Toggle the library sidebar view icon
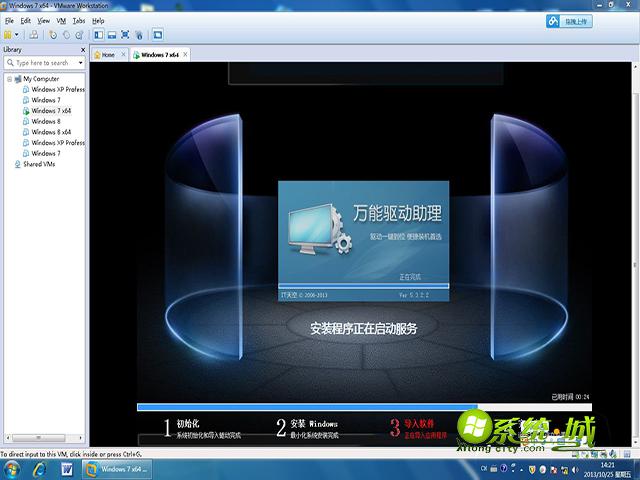The width and height of the screenshot is (640, 480). pos(99,35)
